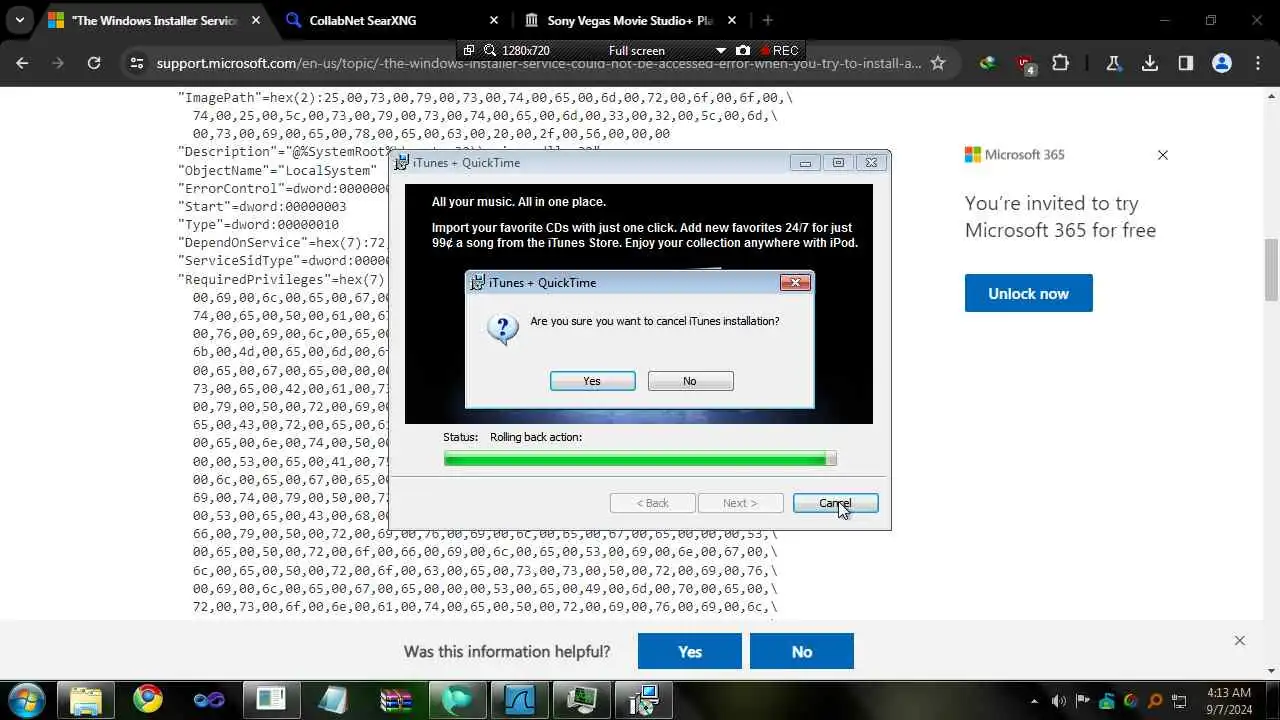Click Cancel button in iTunes installer
This screenshot has width=1280, height=720.
click(x=835, y=503)
